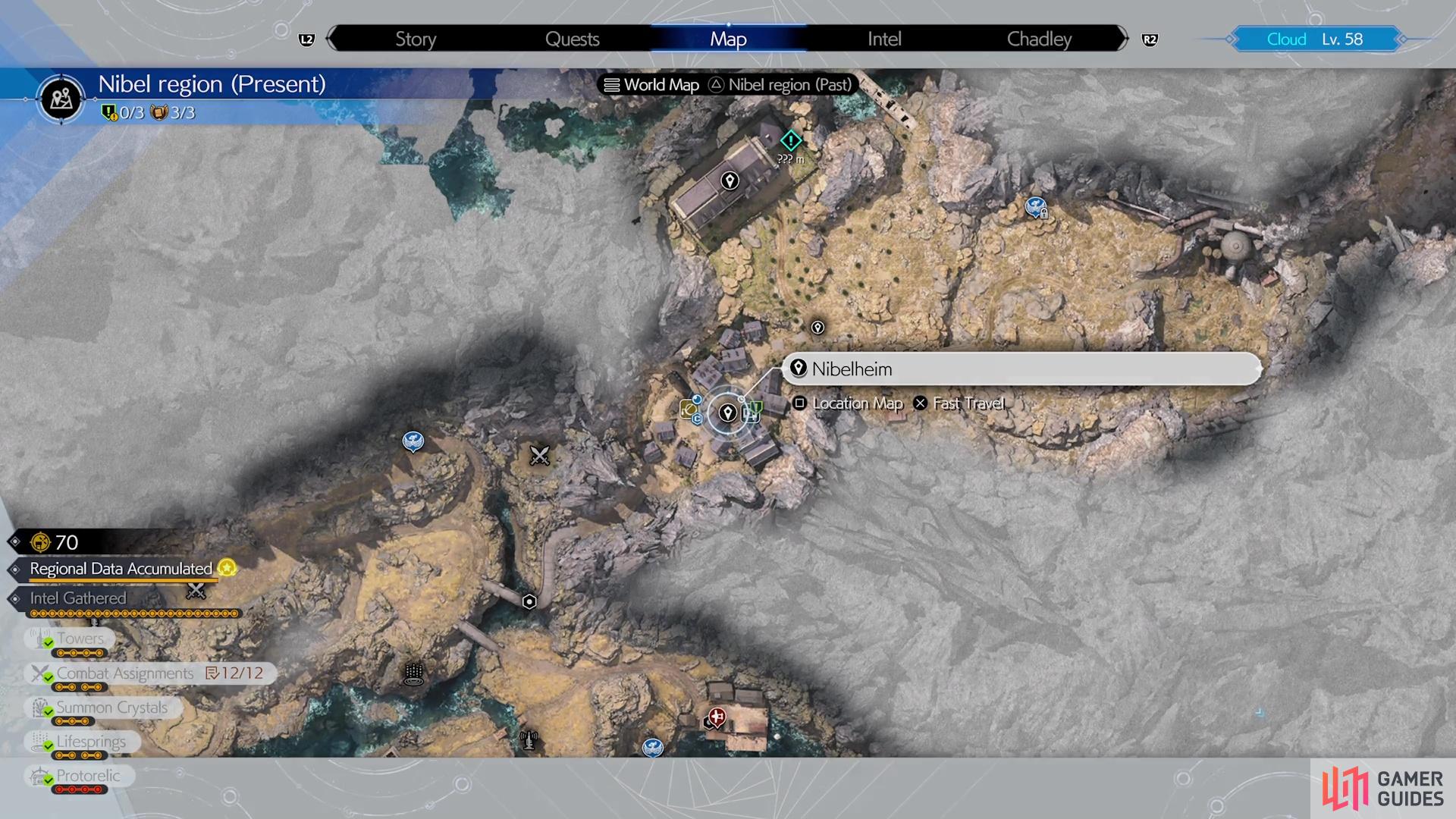Image resolution: width=1456 pixels, height=819 pixels.
Task: Select the hexagon marker on the path
Action: [x=529, y=601]
